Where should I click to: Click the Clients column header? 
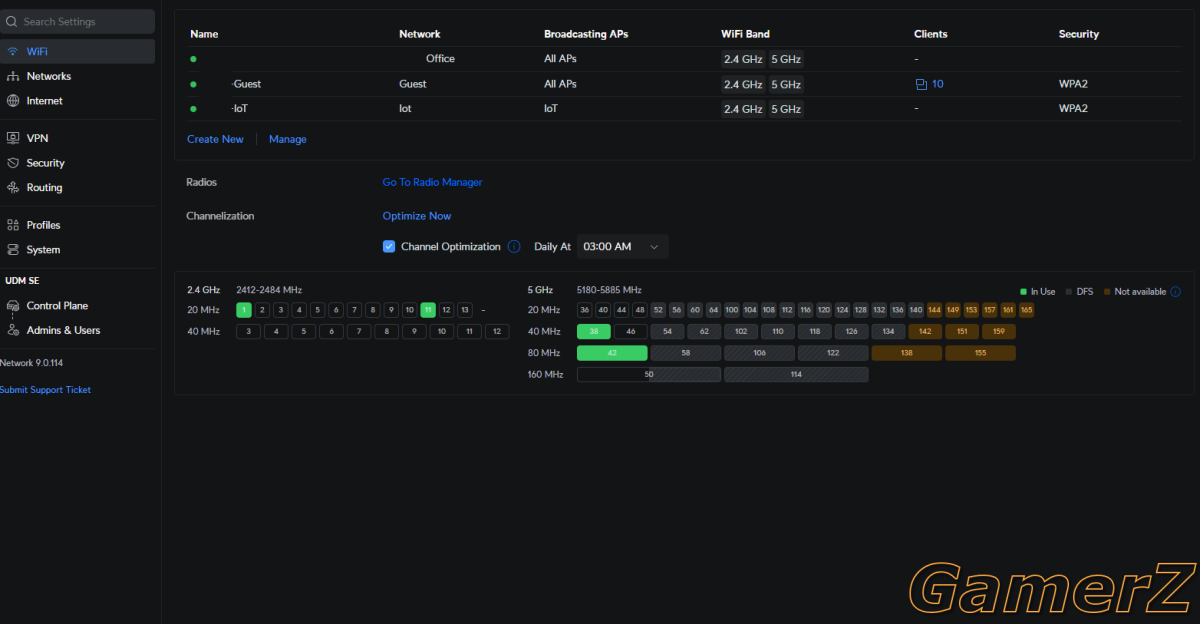click(x=931, y=34)
